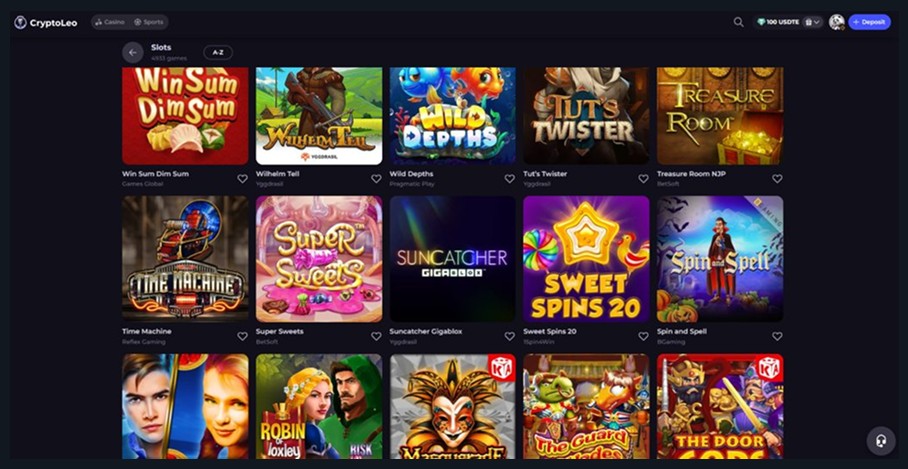Open the 100 USDTE balance display

point(778,22)
